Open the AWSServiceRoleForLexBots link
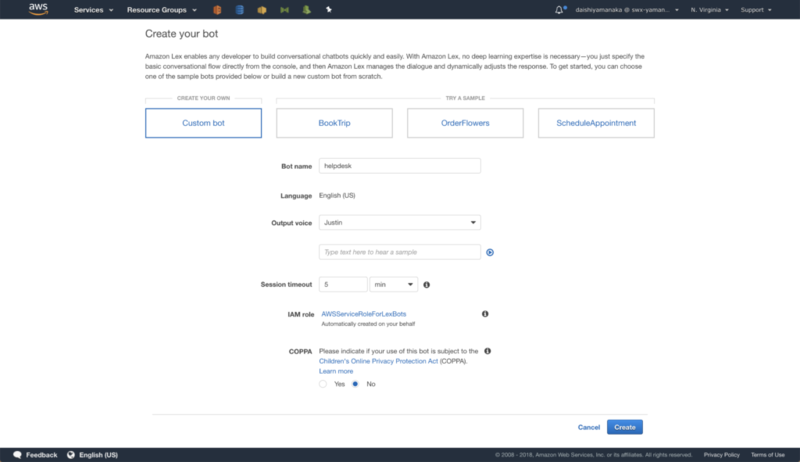Image resolution: width=800 pixels, height=462 pixels. coord(364,314)
